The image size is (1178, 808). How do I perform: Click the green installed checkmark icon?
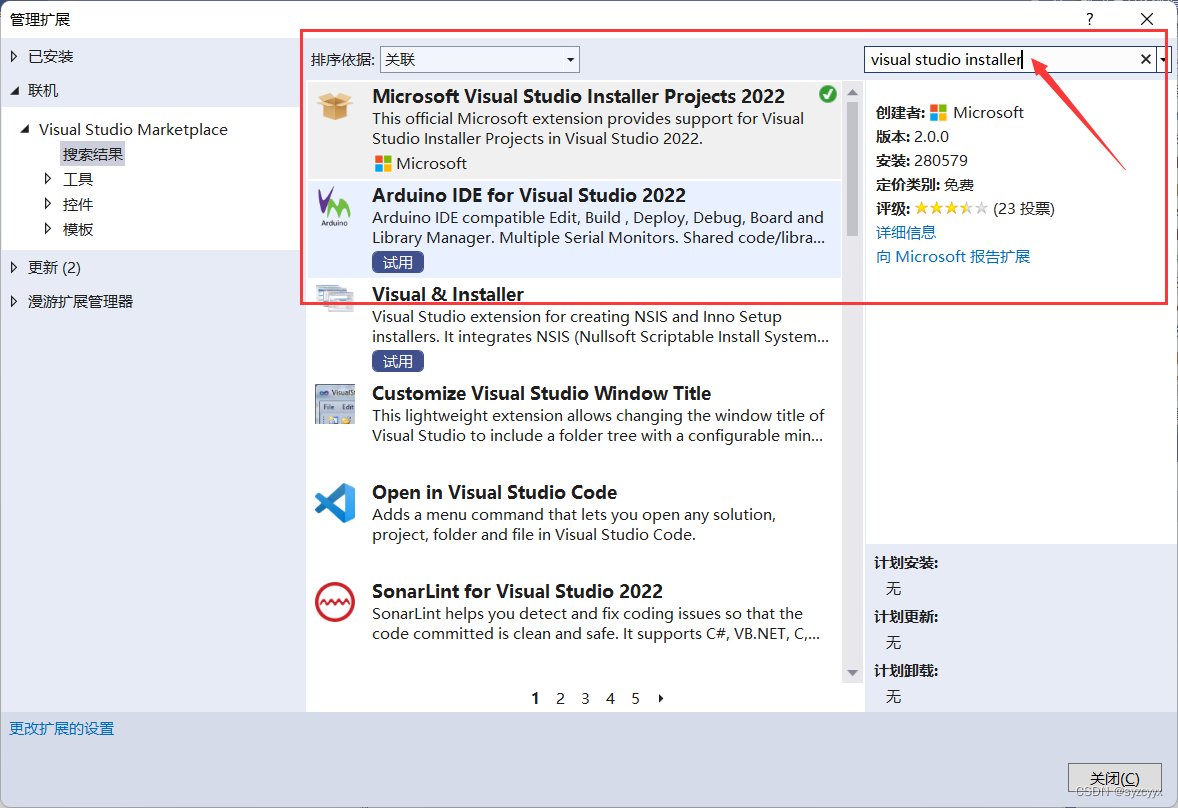(828, 94)
